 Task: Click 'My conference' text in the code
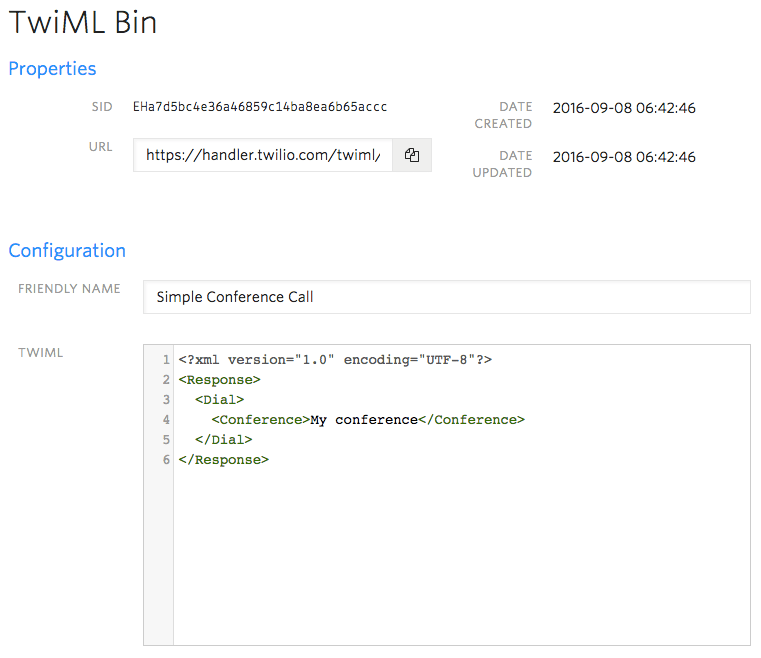click(x=363, y=420)
